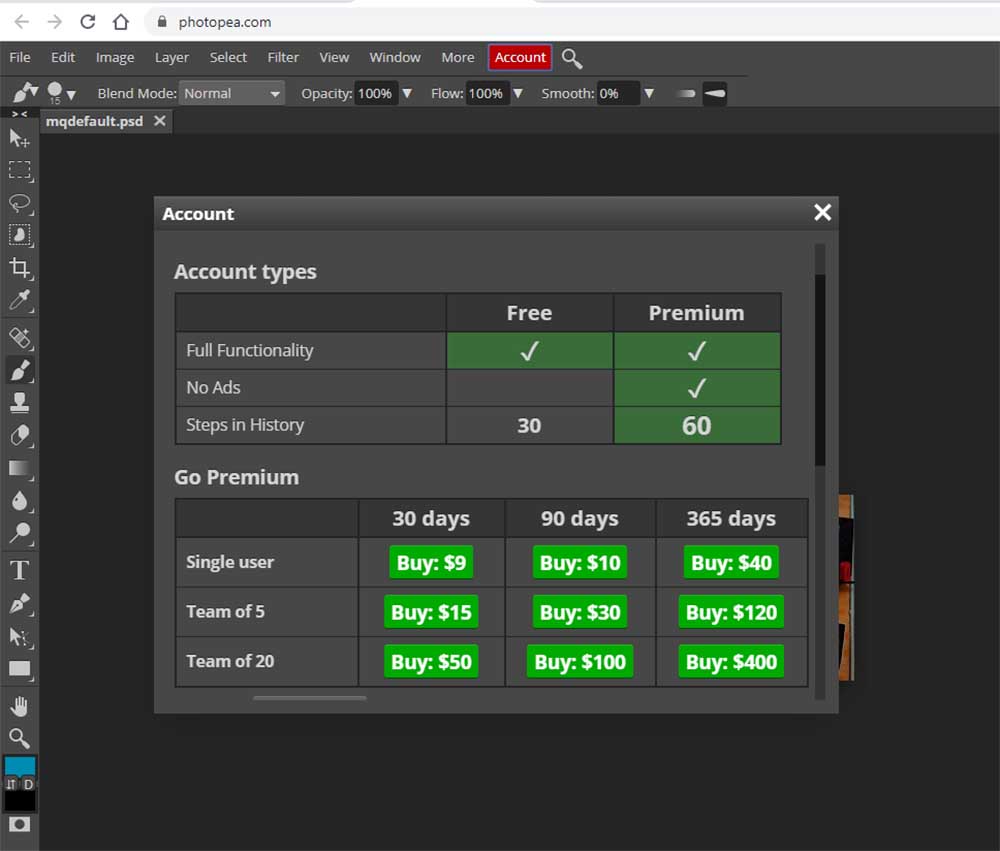Open the Blend Mode dropdown
Viewport: 1000px width, 851px height.
(232, 94)
